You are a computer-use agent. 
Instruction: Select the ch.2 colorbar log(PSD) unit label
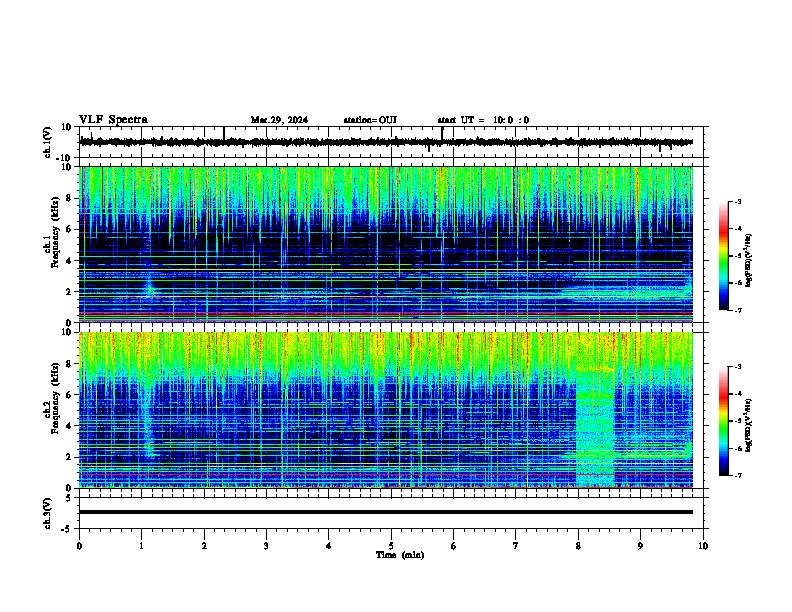coord(749,425)
